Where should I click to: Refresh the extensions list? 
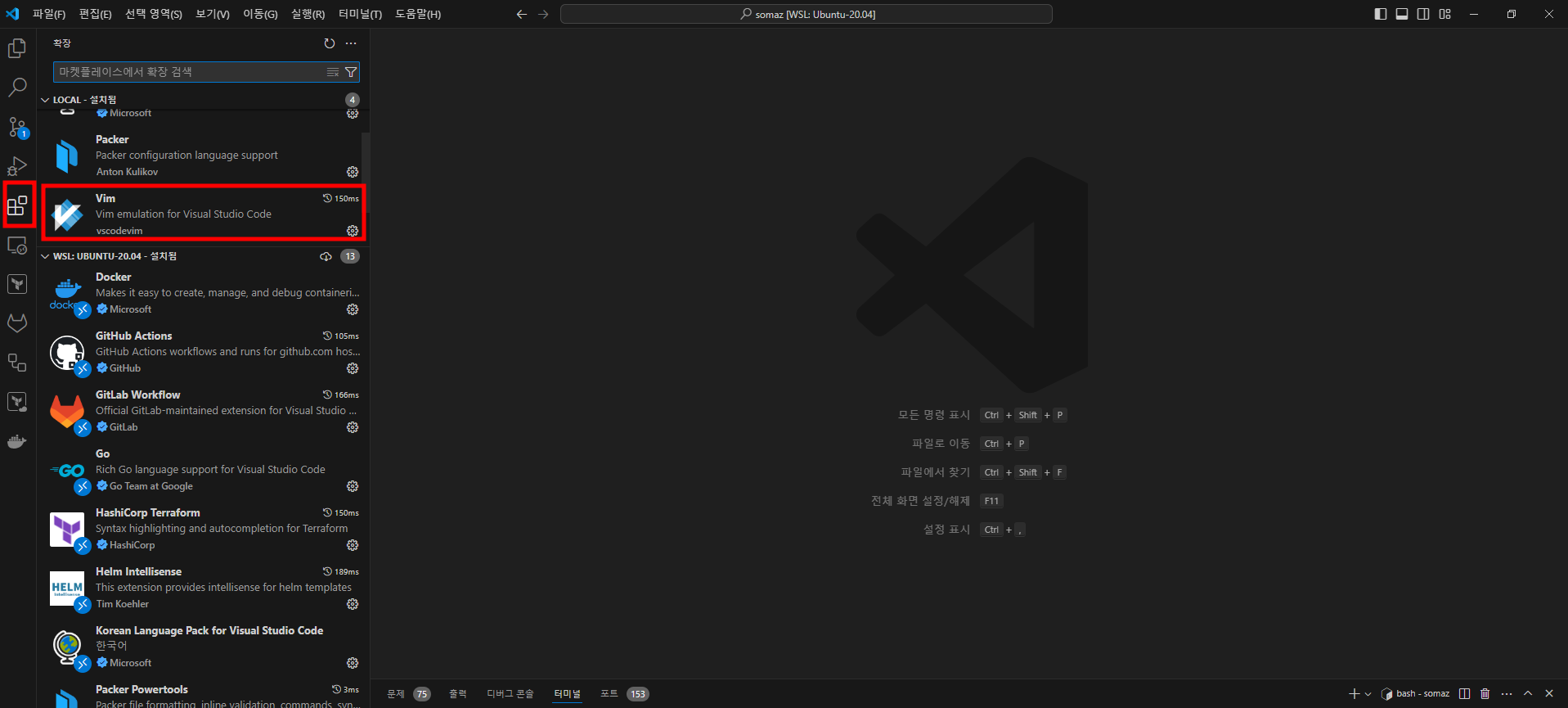pyautogui.click(x=329, y=43)
